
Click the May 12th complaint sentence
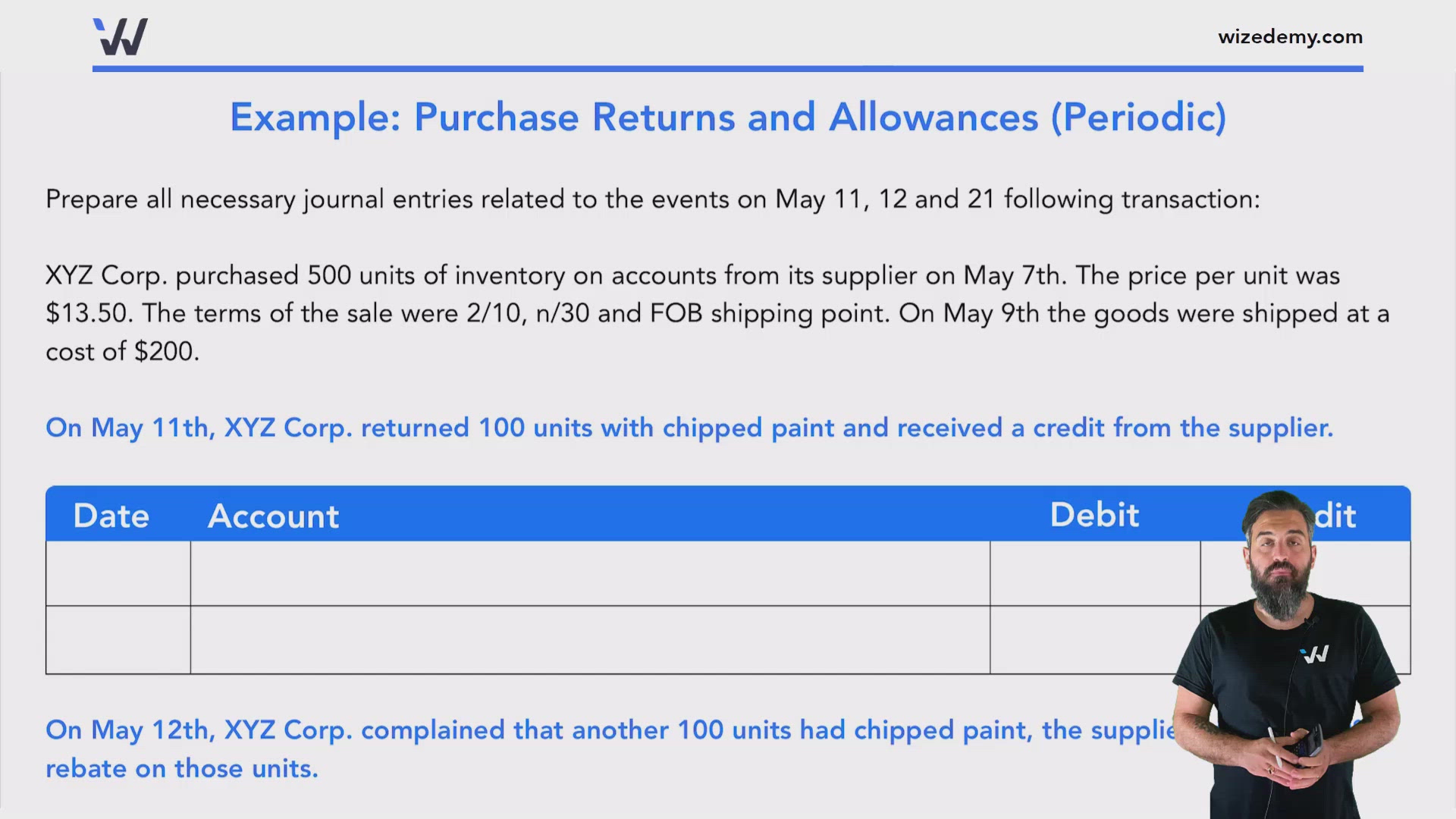(607, 730)
